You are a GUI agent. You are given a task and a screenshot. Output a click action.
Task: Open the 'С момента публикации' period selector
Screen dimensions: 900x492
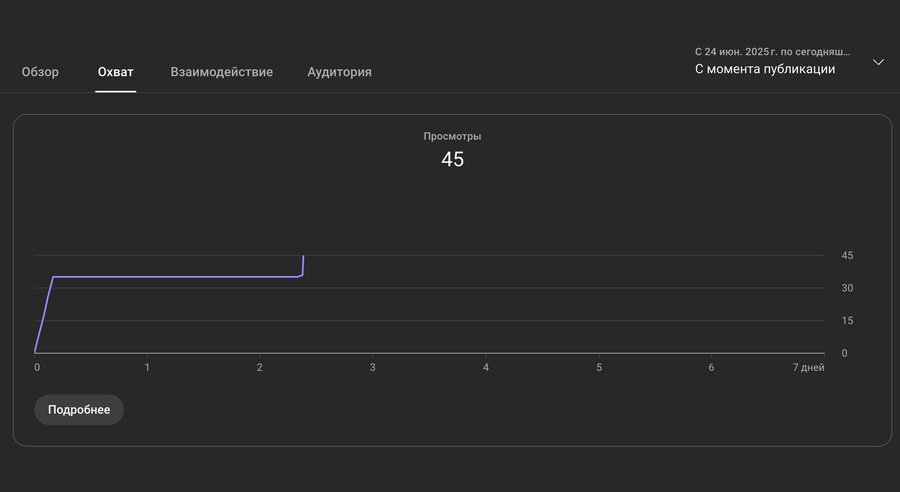[x=765, y=69]
